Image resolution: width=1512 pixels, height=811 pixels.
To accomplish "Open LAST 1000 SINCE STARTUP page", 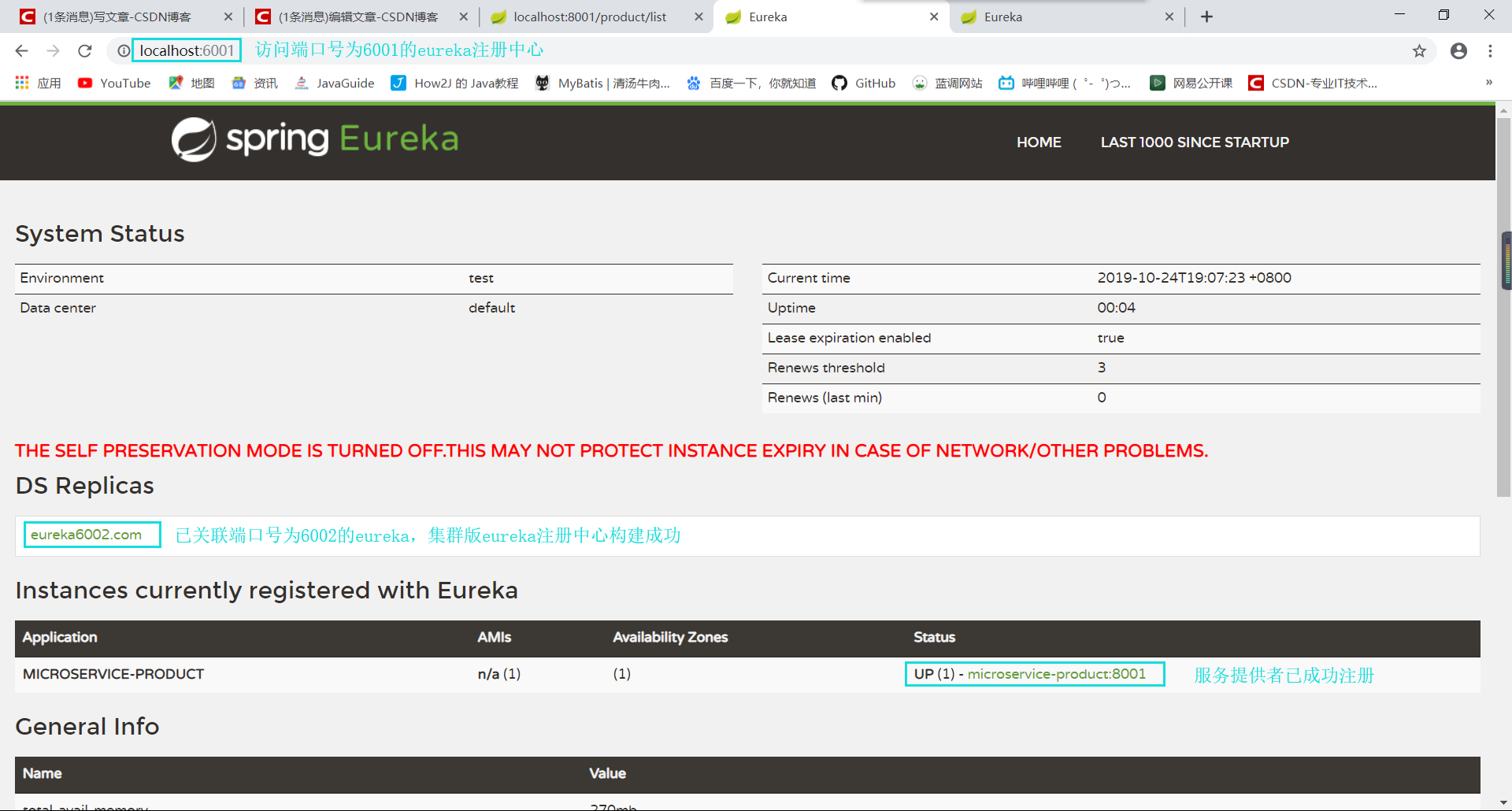I will (x=1195, y=143).
